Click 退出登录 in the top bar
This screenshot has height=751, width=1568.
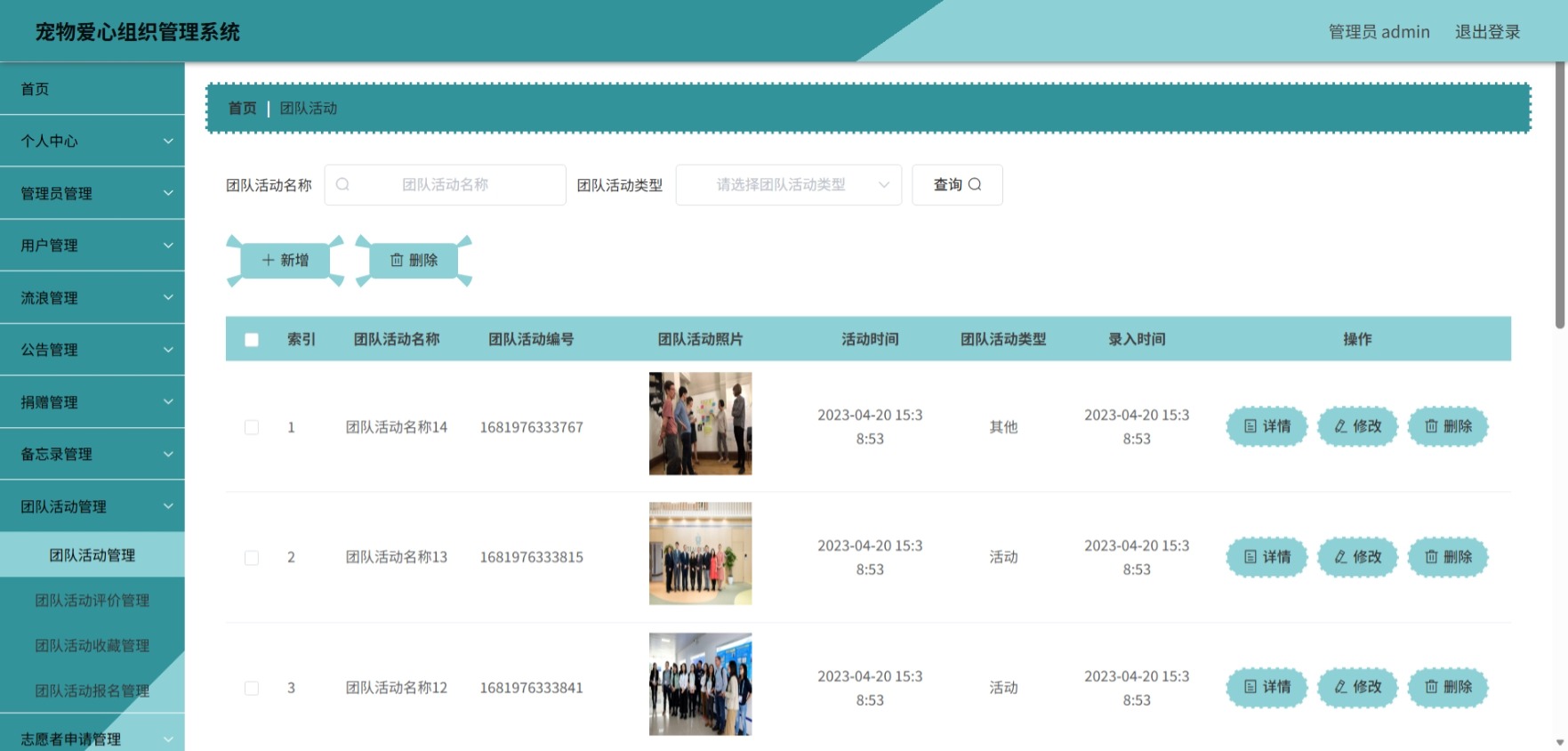pyautogui.click(x=1487, y=32)
